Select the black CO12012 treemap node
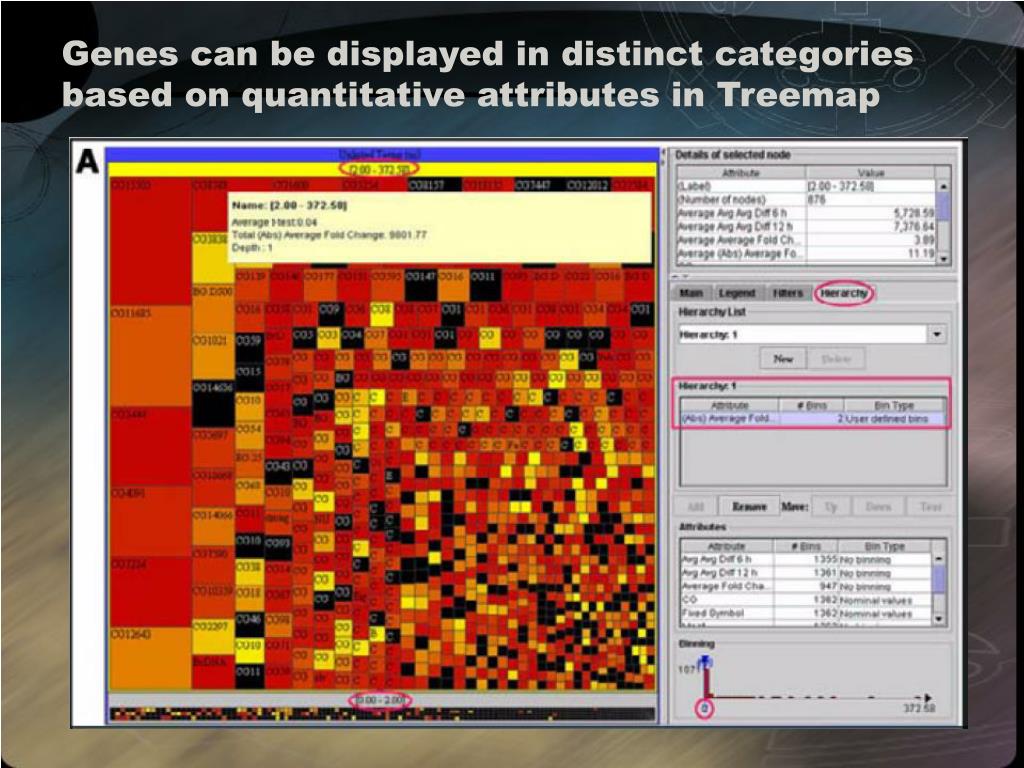Screen dimensions: 1024x768 (588, 185)
